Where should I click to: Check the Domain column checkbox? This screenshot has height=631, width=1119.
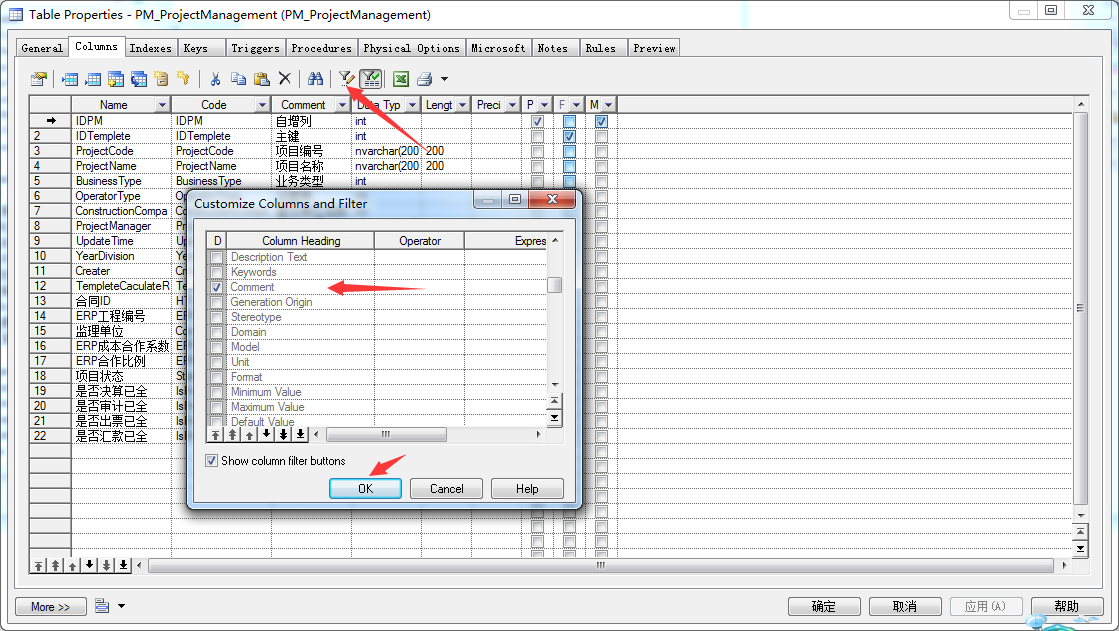pos(216,332)
